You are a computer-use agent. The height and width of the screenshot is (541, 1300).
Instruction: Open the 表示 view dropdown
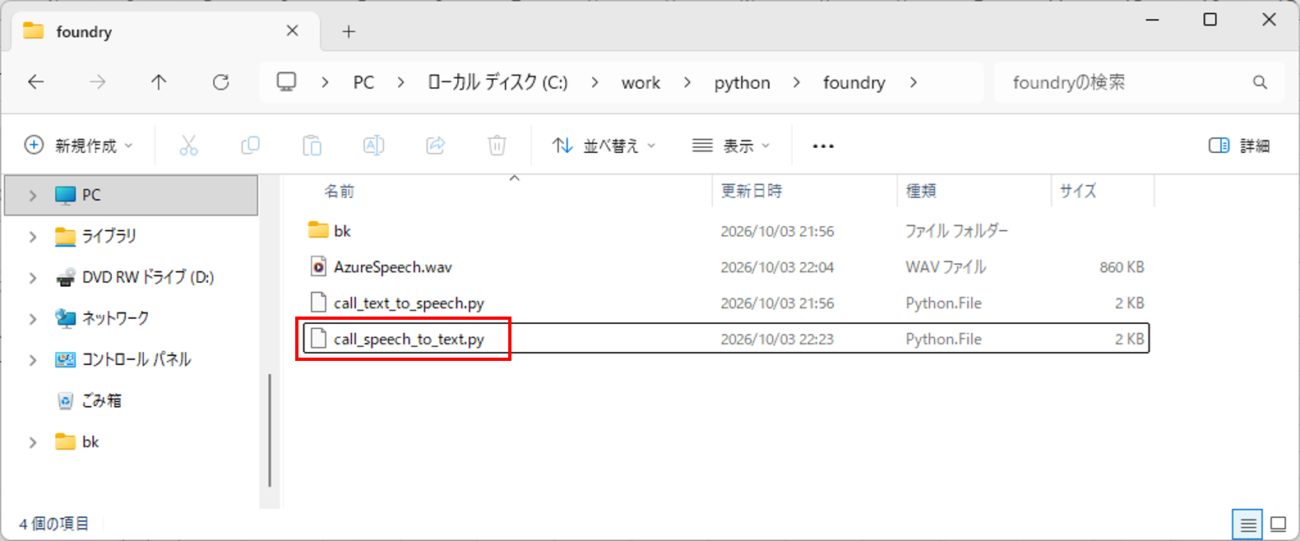tap(731, 146)
